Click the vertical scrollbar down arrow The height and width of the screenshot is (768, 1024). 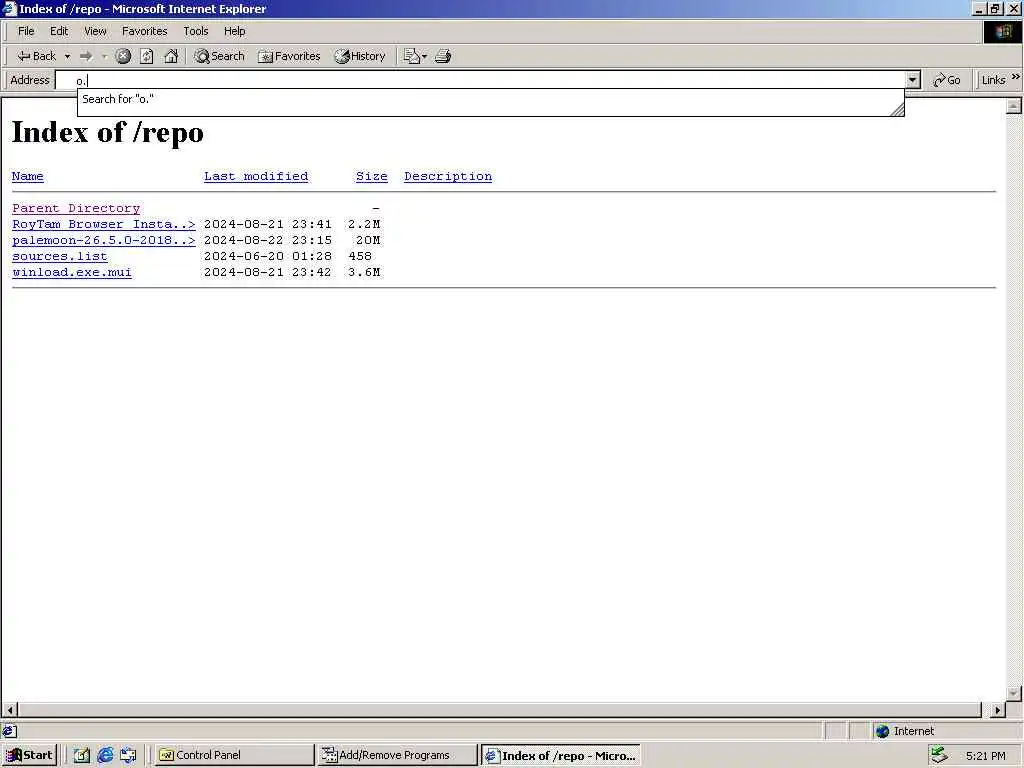1014,694
